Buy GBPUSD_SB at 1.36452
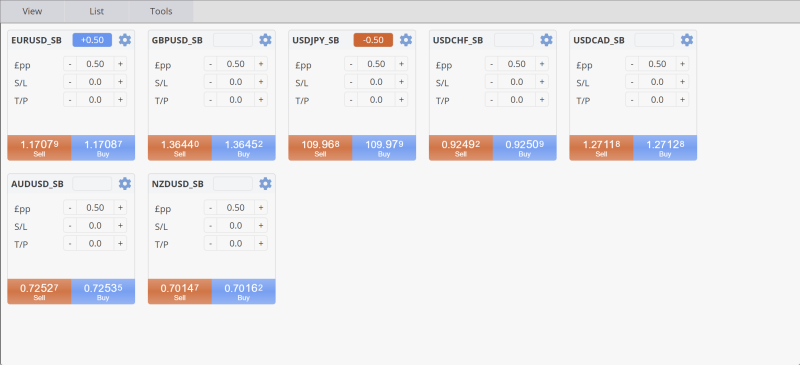800x365 pixels. coord(243,148)
